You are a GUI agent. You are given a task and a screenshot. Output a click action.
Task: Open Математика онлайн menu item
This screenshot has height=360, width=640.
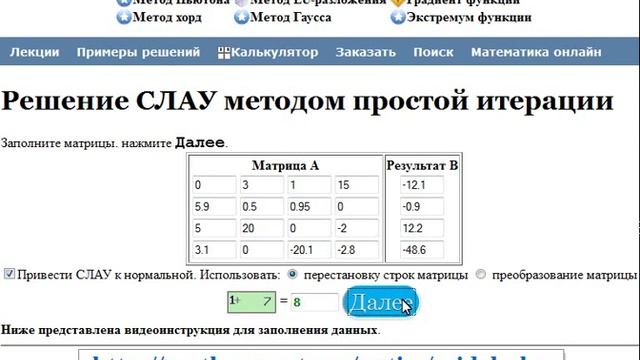click(536, 52)
